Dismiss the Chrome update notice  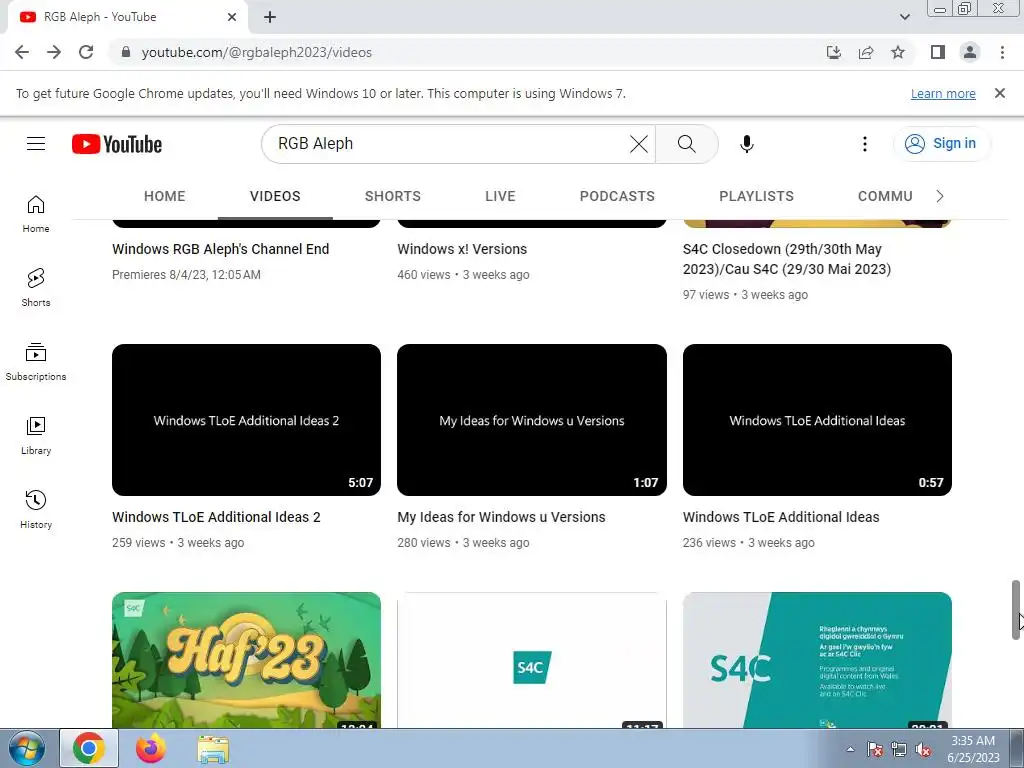pyautogui.click(x=1000, y=93)
